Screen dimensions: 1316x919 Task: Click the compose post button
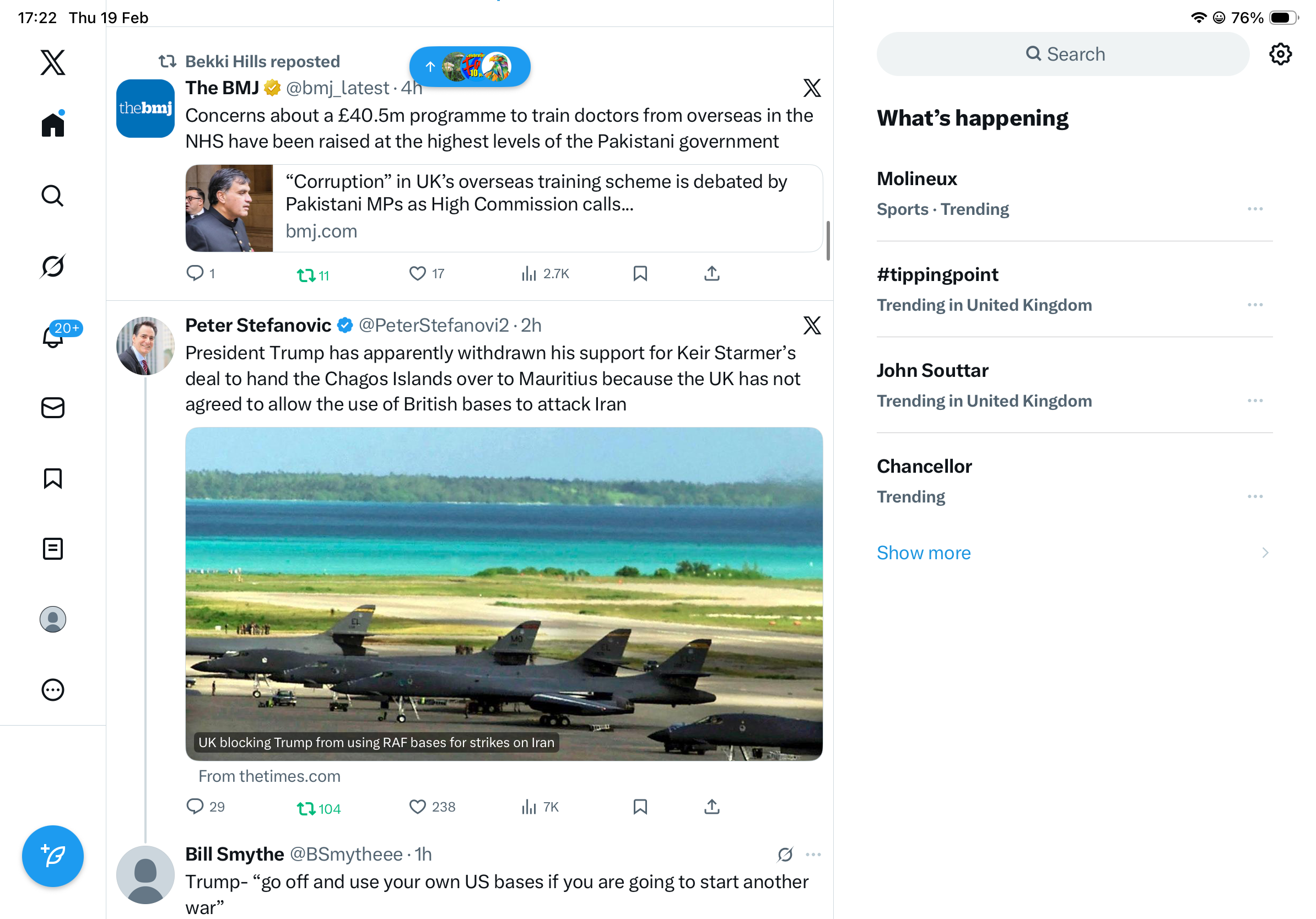(53, 856)
